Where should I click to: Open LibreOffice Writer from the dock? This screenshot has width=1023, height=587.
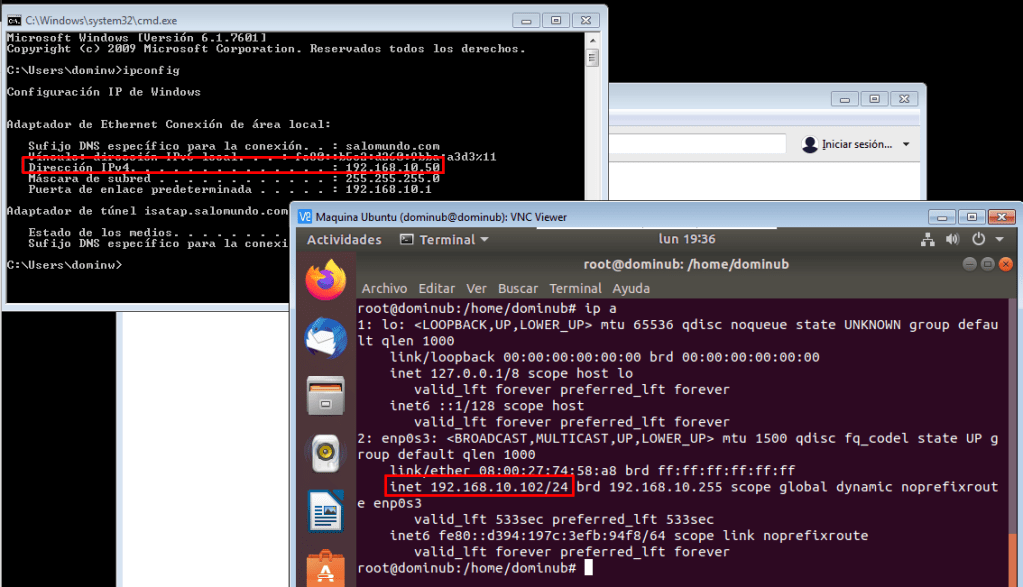325,513
